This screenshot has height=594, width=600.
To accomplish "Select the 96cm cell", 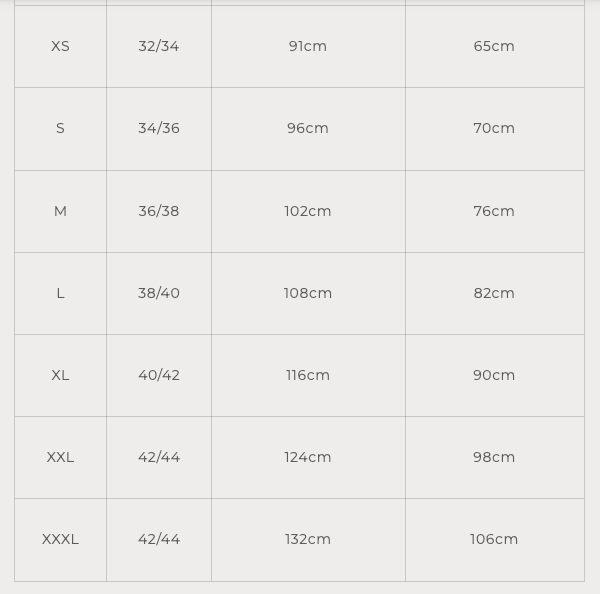I will pos(308,129).
